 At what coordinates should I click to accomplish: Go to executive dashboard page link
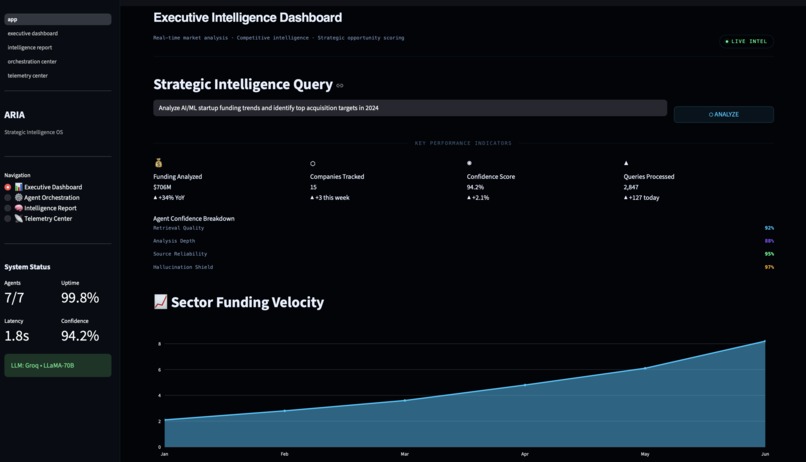[x=33, y=33]
